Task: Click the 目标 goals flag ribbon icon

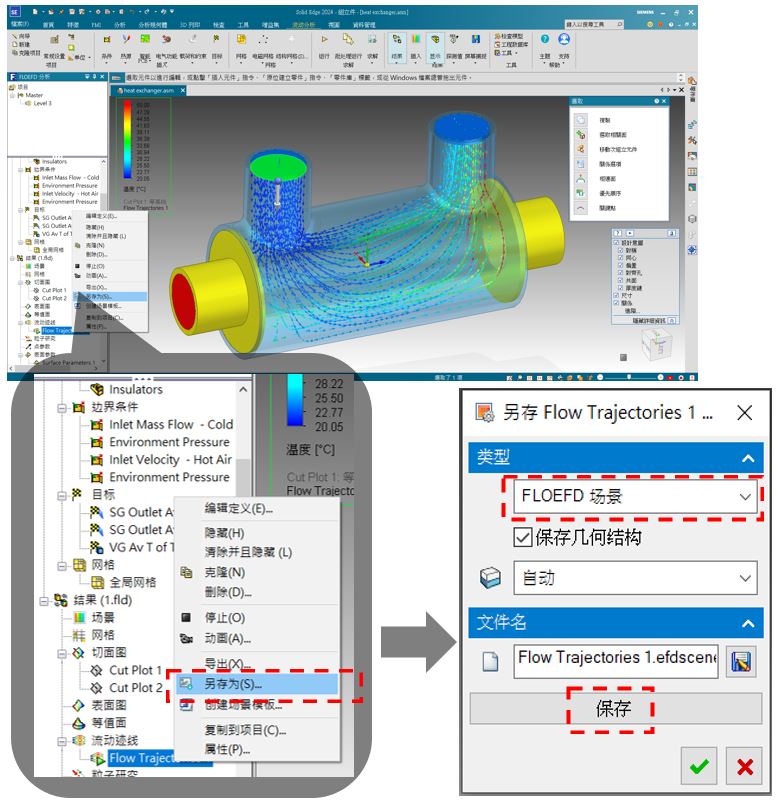Action: [217, 39]
